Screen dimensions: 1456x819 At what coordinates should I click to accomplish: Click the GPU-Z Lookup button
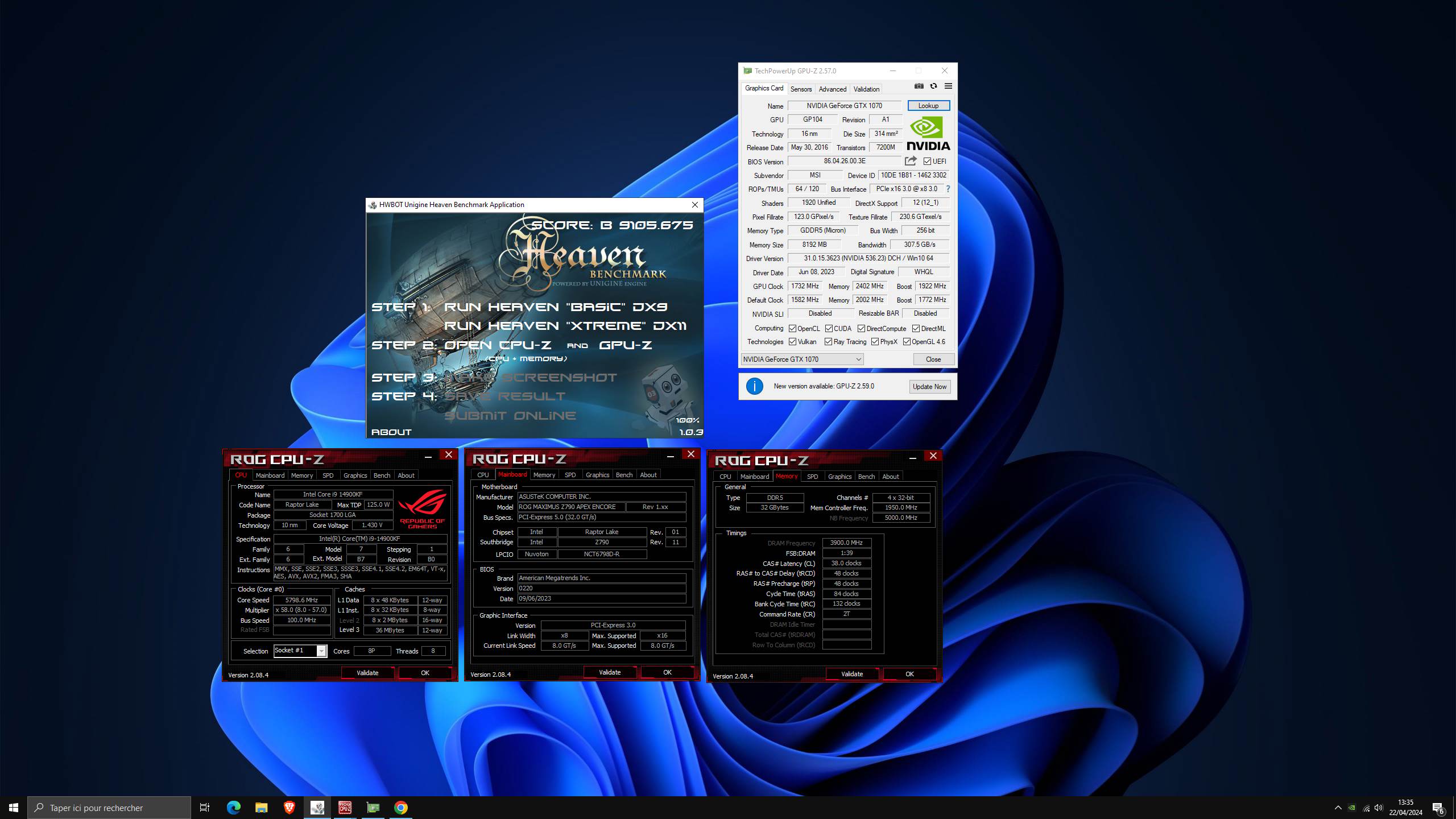928,106
